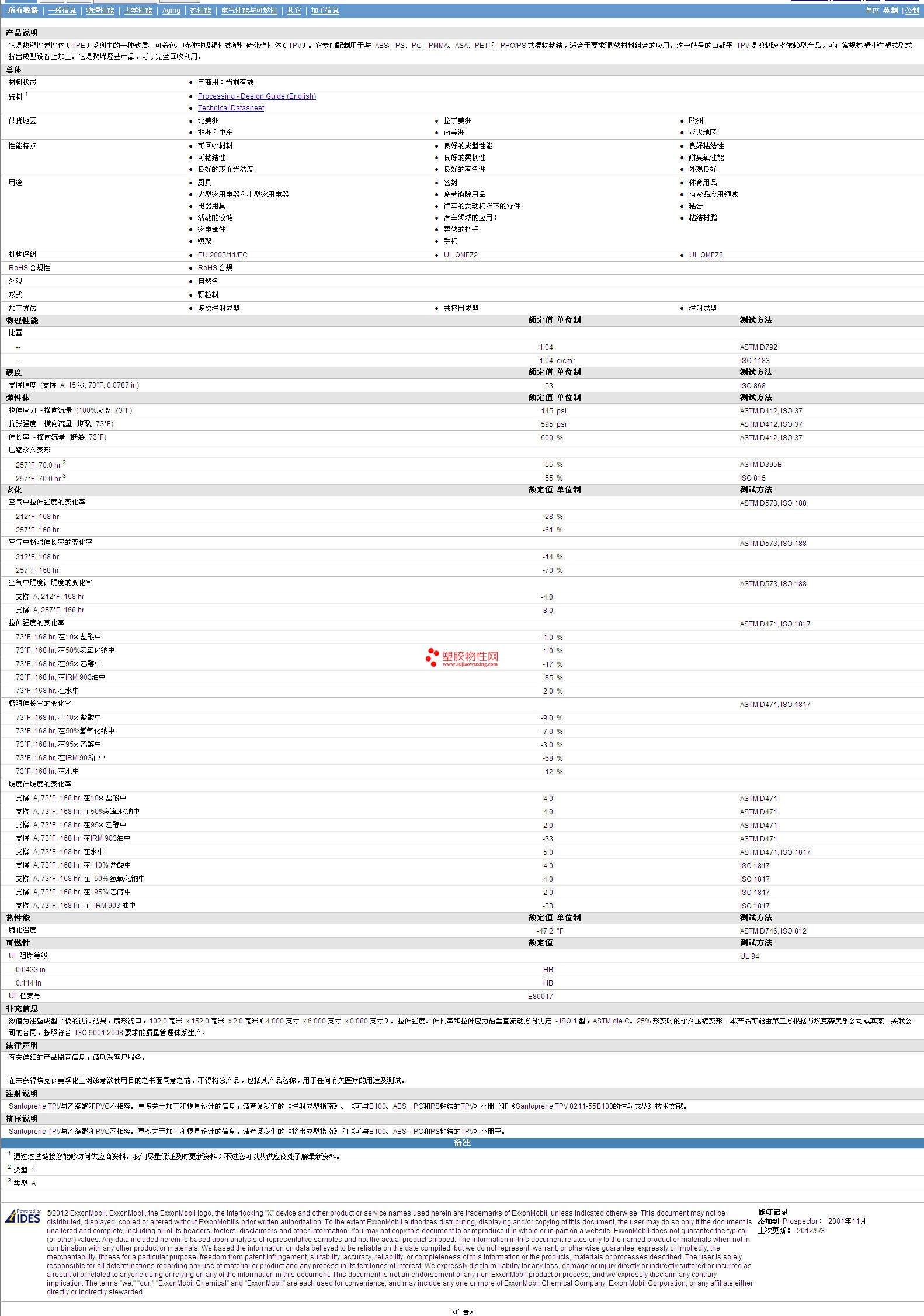Click the 补充信息 section header
The height and width of the screenshot is (1316, 924).
22,1008
